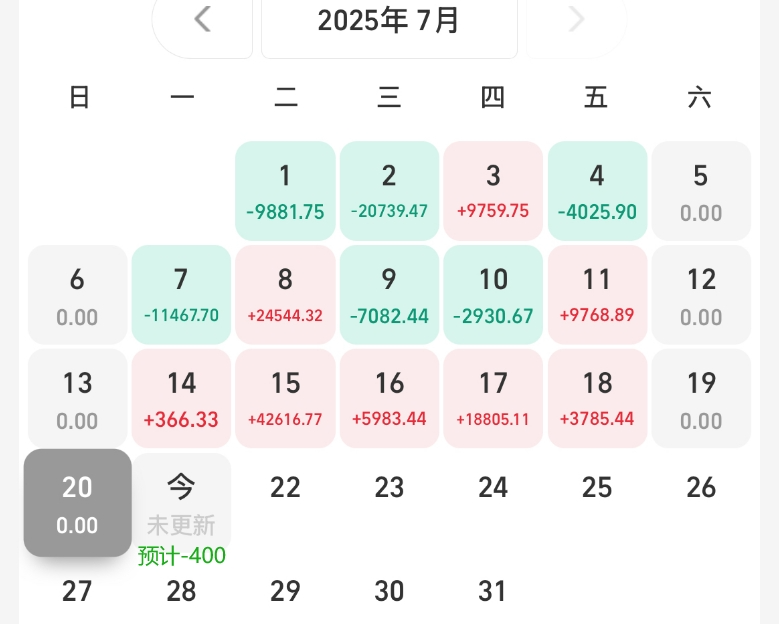Viewport: 779px width, 624px height.
Task: Select Saturday July 19 cell
Action: (x=701, y=398)
